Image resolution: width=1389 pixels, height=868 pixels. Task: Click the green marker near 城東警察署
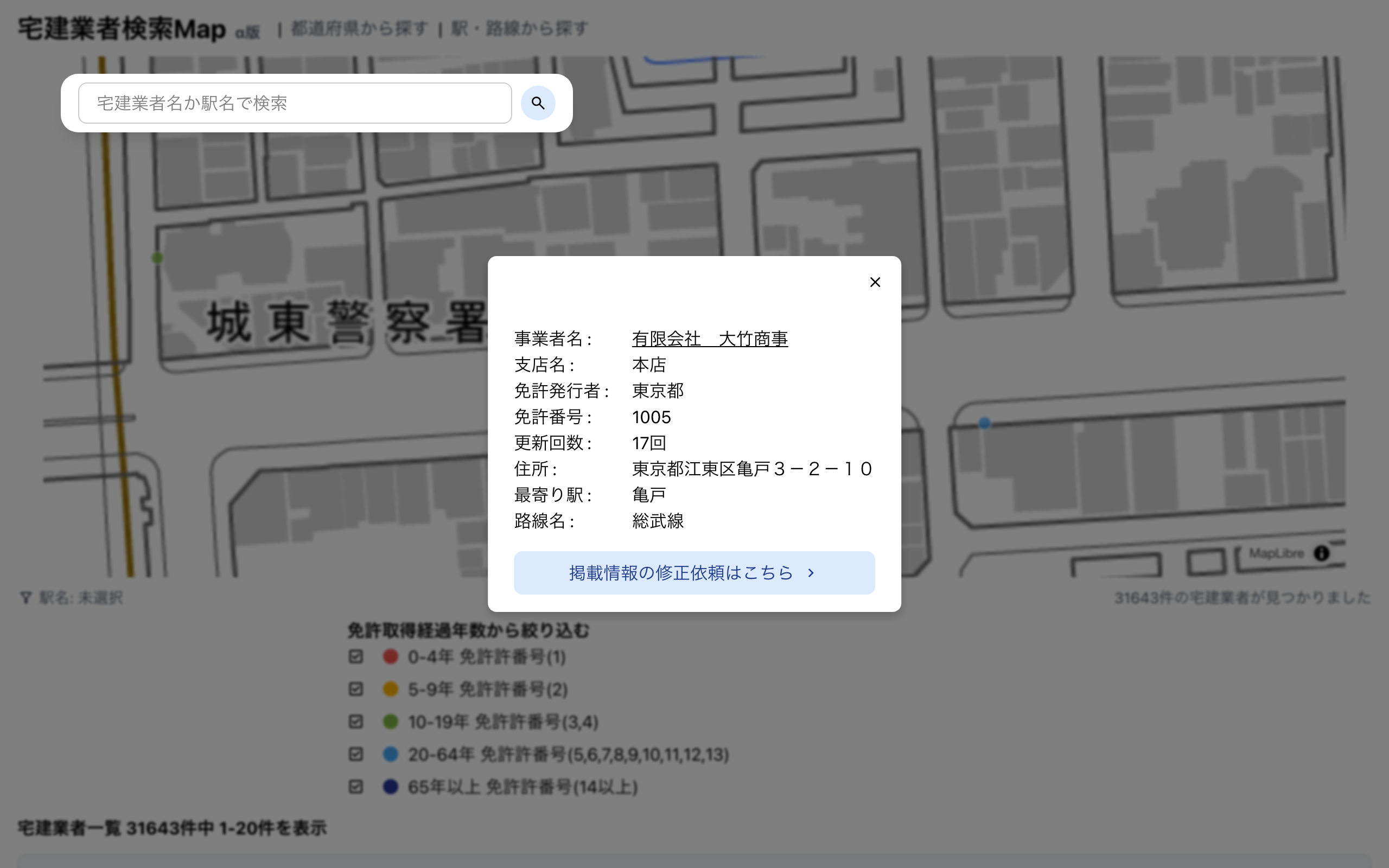157,258
